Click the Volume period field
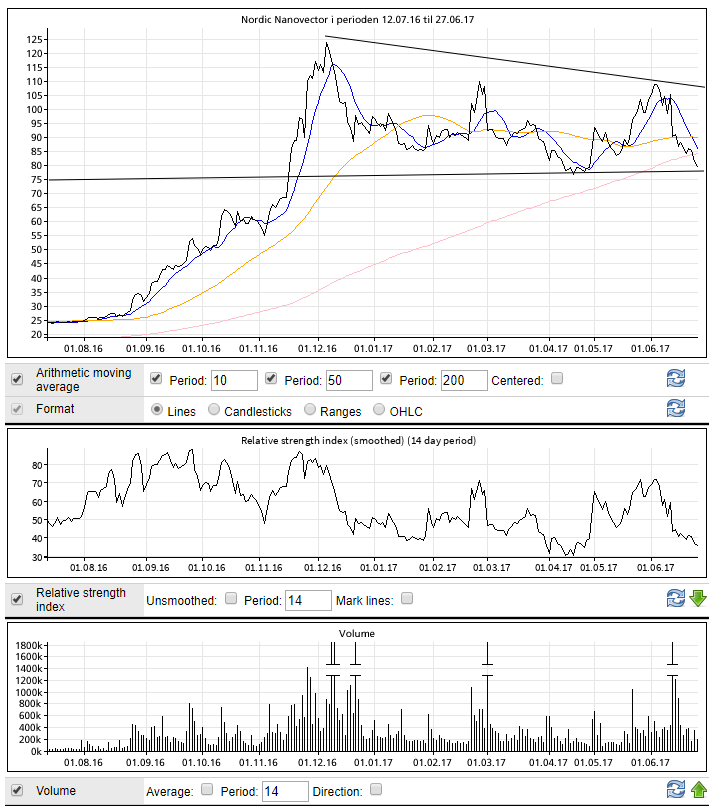Screen dimensions: 711x806 (285, 792)
